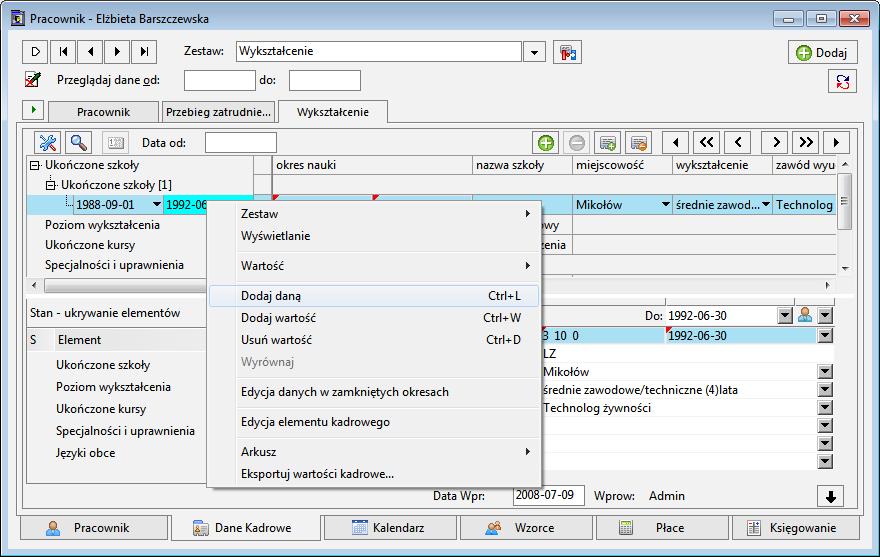
Task: Click the pencil edit icon near Przeglądaj
Action: coord(33,80)
